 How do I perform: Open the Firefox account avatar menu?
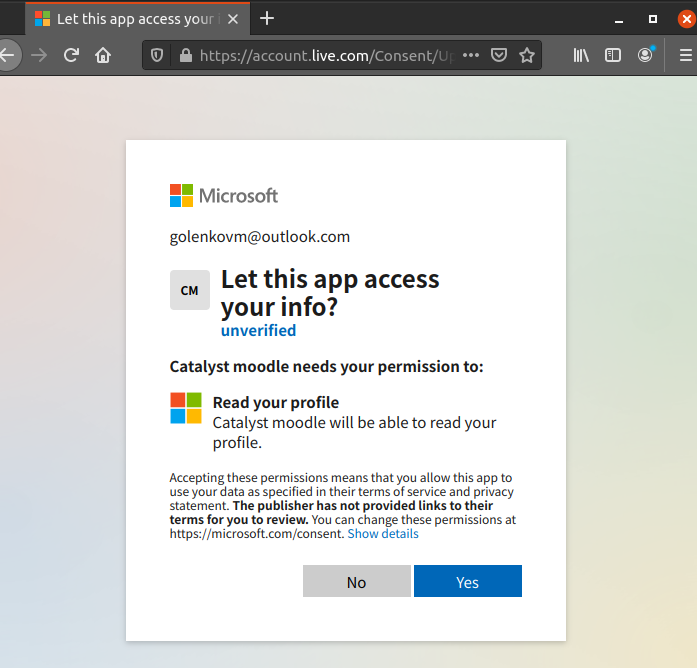(645, 55)
